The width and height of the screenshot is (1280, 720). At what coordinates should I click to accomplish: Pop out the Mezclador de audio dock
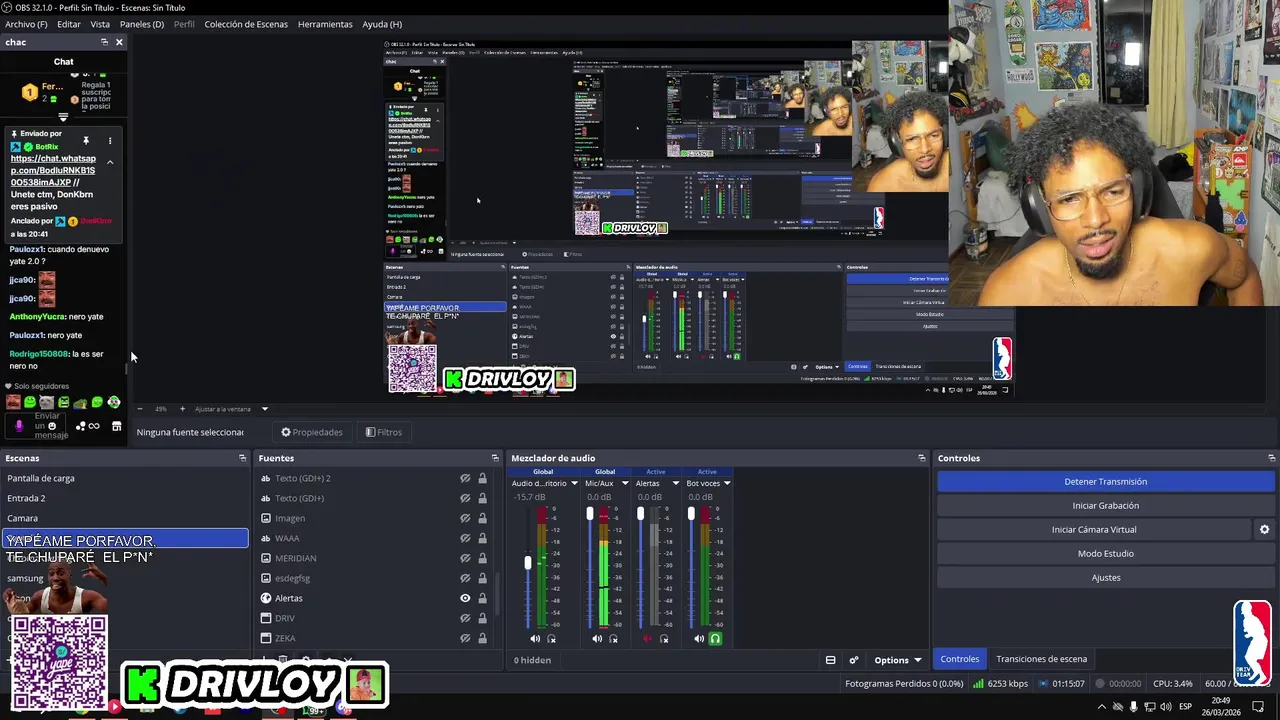[x=921, y=458]
